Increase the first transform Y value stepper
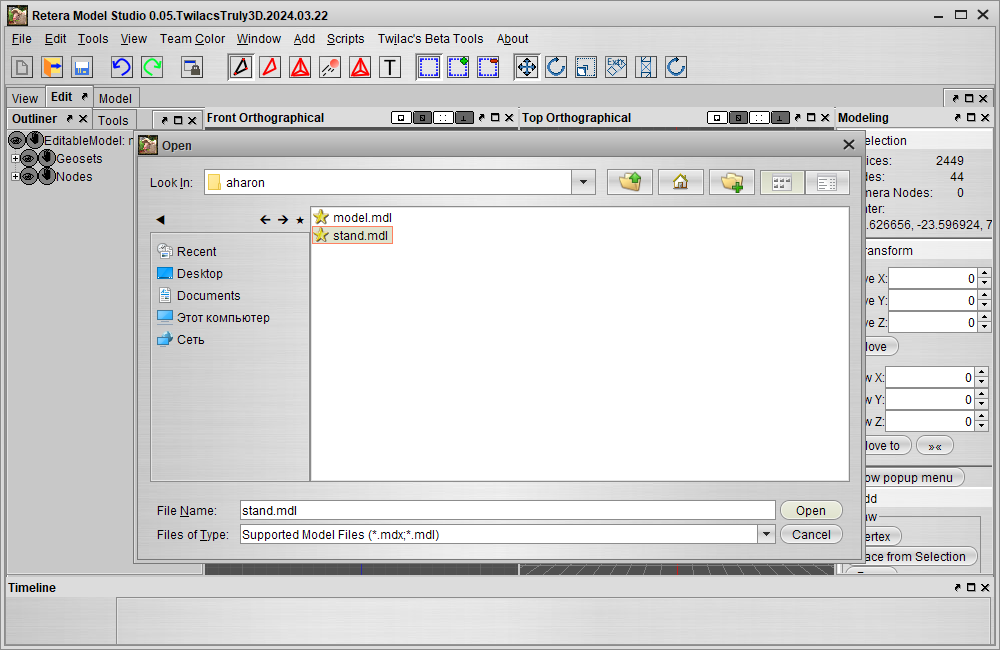This screenshot has width=1000, height=650. point(985,295)
